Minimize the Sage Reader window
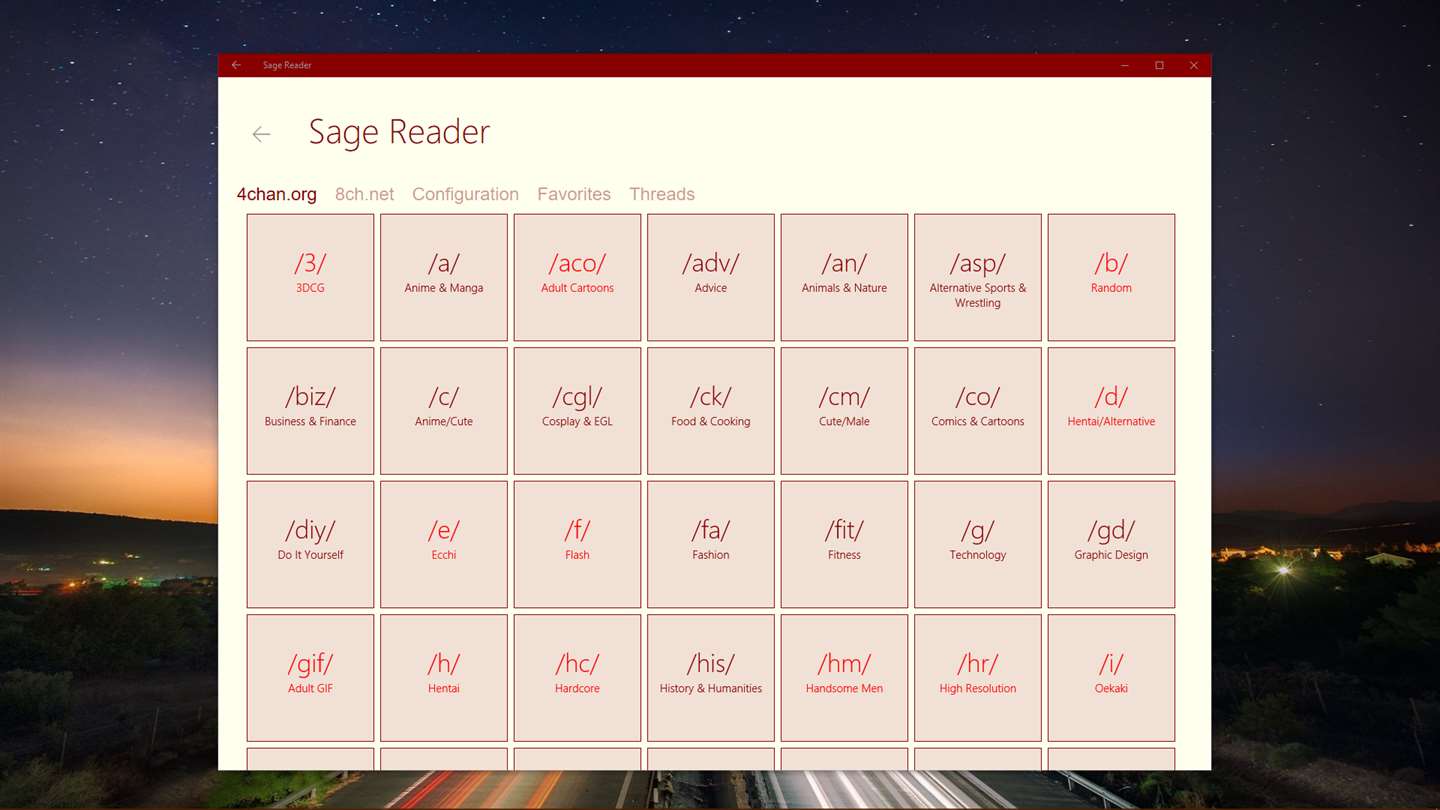Image resolution: width=1440 pixels, height=810 pixels. [1125, 65]
